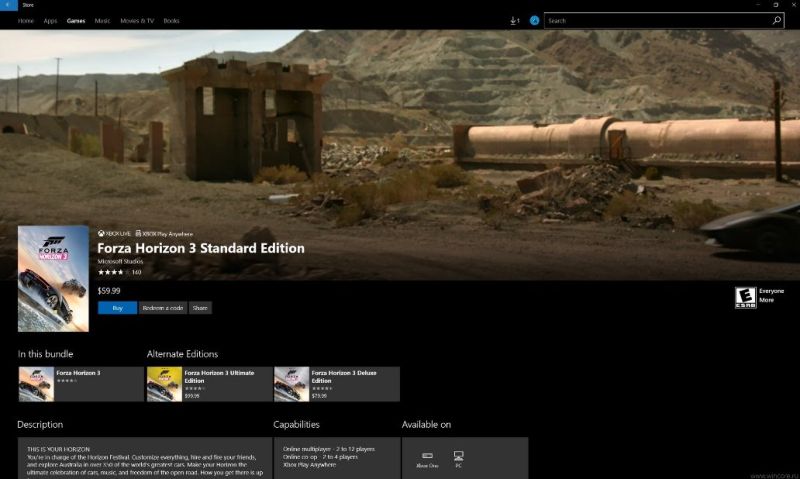Click the In this bundle heading
The width and height of the screenshot is (800, 479).
45,354
